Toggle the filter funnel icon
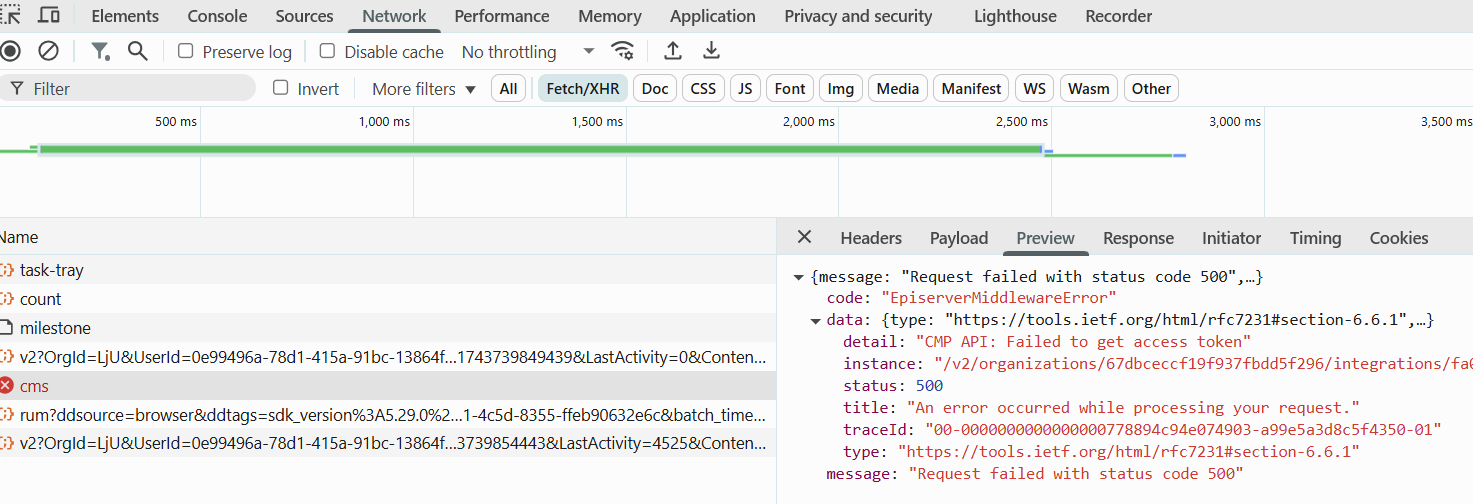1473x504 pixels. pyautogui.click(x=100, y=51)
